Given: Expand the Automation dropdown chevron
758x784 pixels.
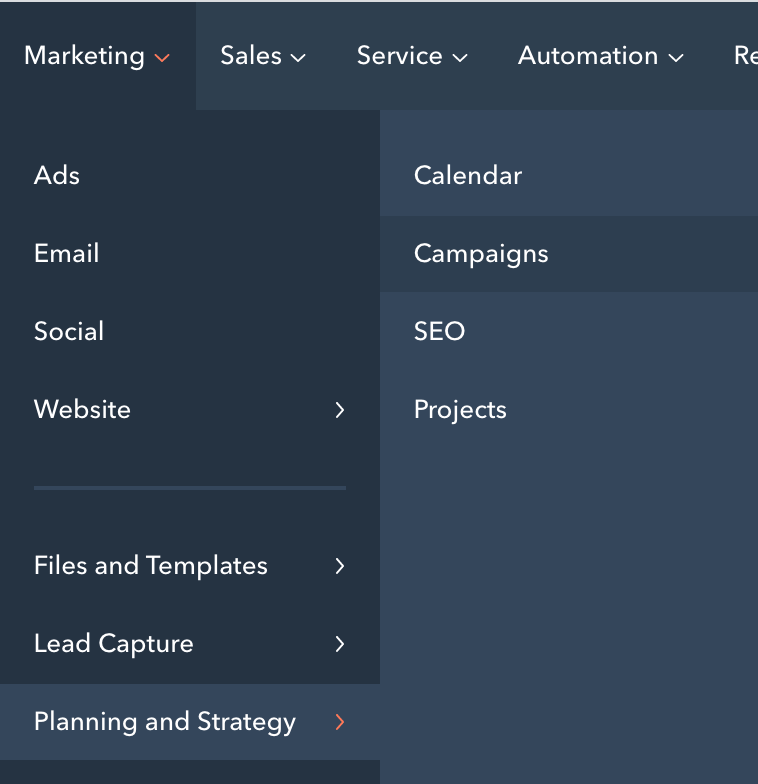Looking at the screenshot, I should click(676, 58).
